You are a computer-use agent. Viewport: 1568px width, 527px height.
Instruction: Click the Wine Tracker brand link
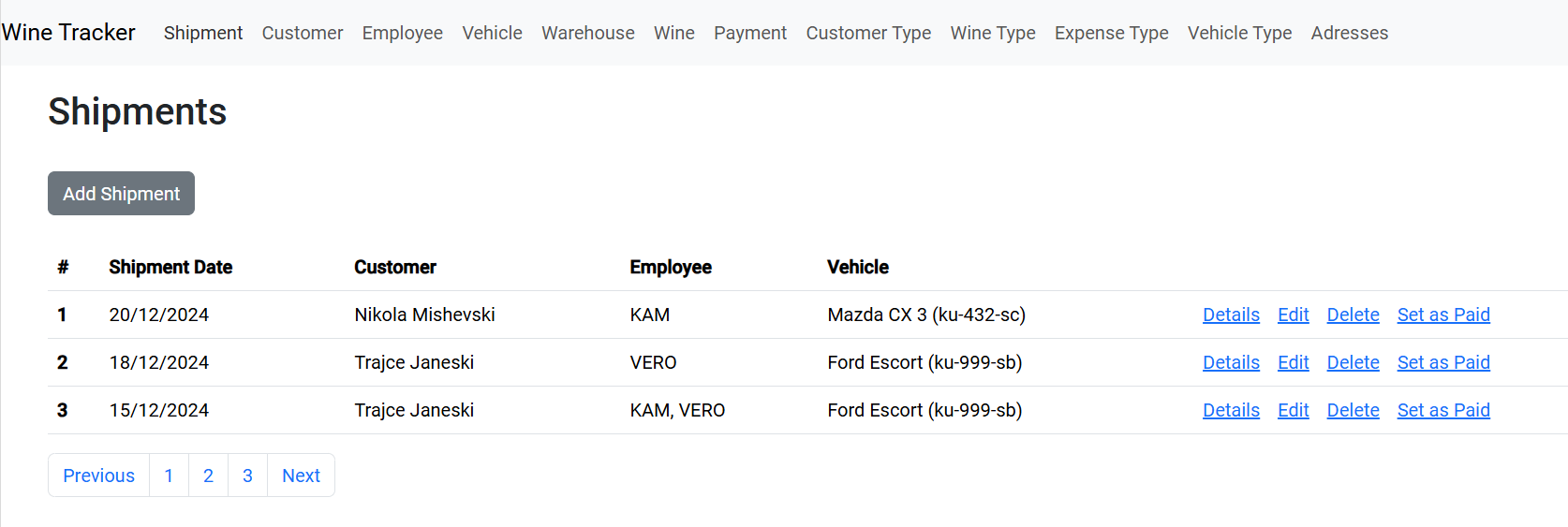point(68,33)
